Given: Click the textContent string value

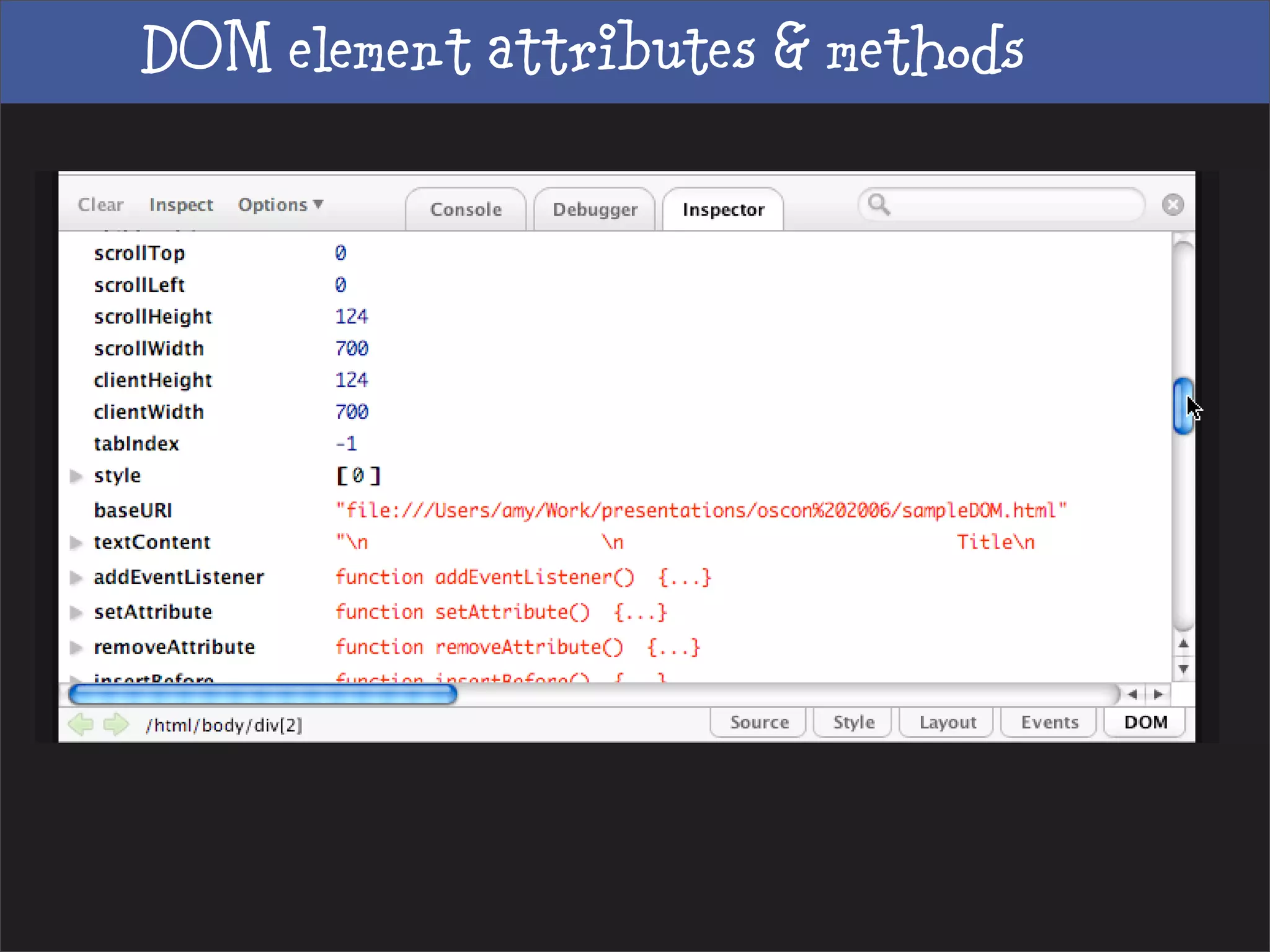Looking at the screenshot, I should point(685,542).
